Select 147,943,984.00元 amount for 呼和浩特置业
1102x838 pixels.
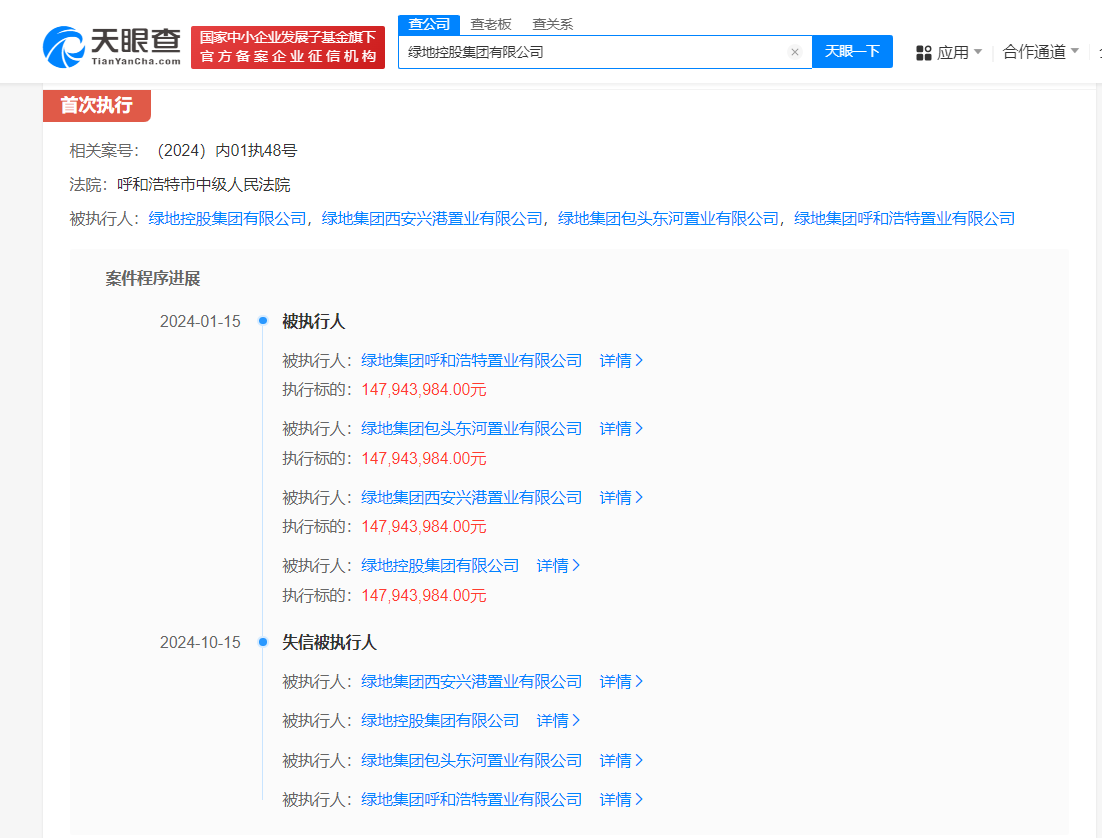tap(424, 390)
